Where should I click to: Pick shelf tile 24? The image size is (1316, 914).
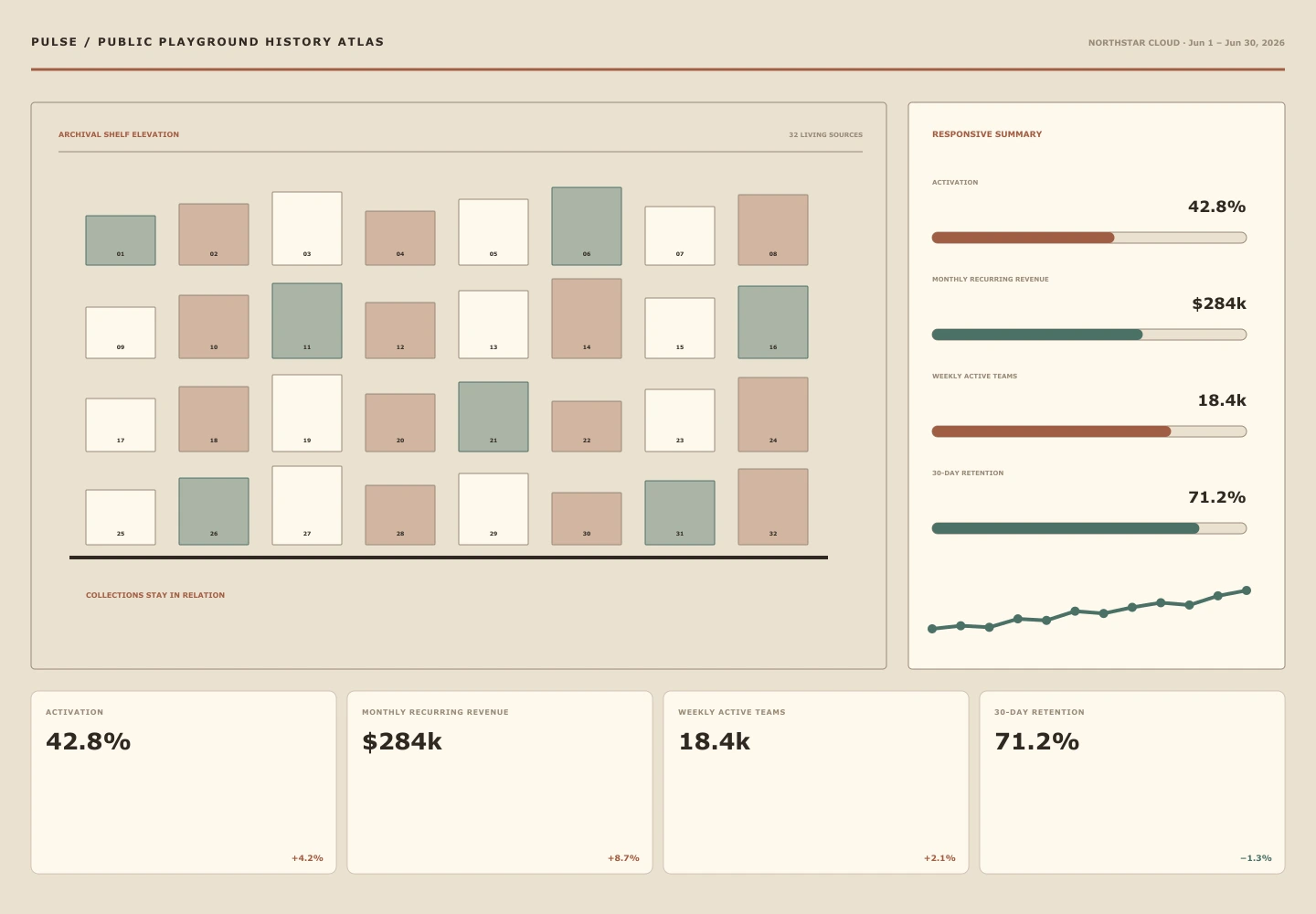coord(773,415)
